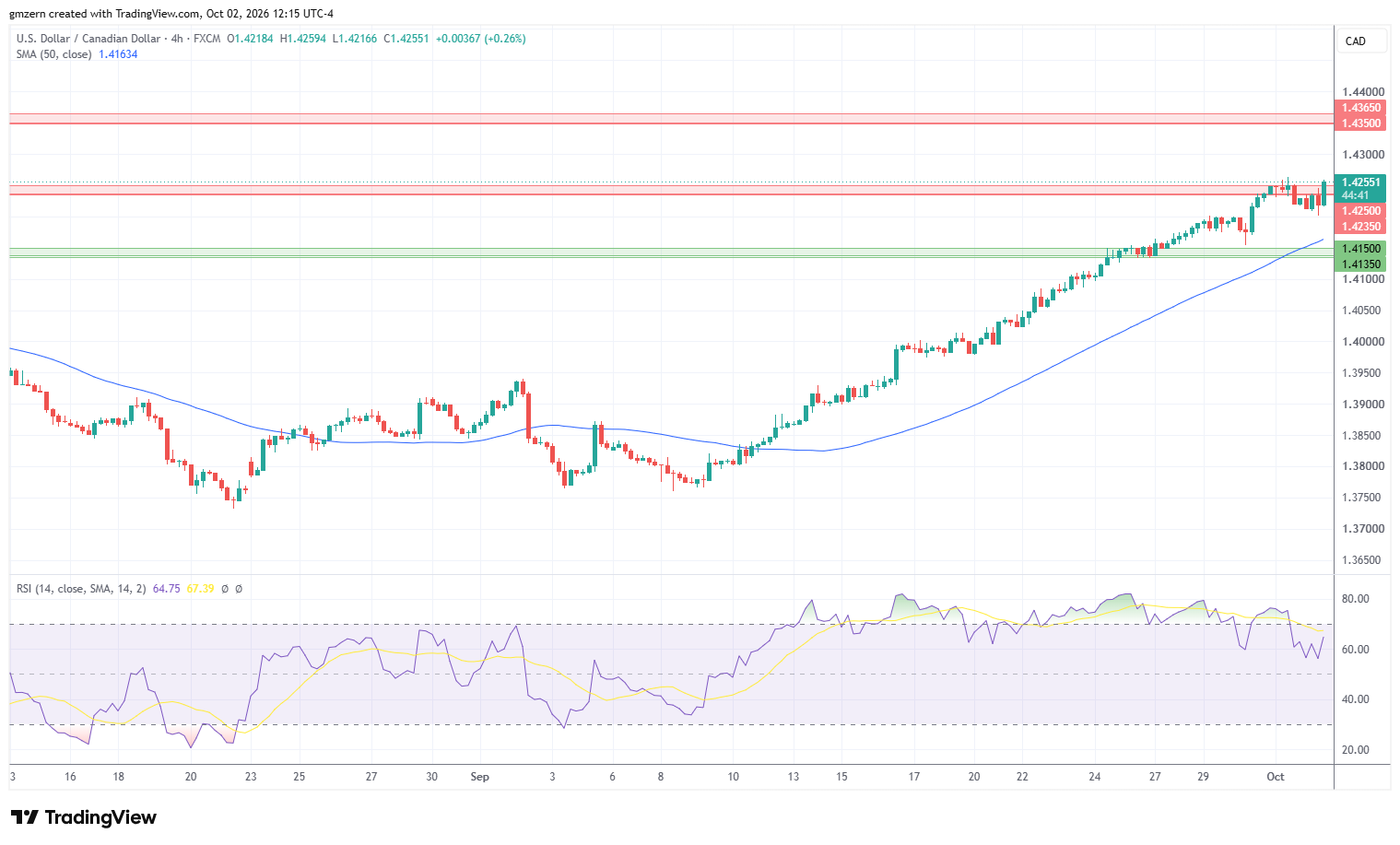Click the 1.42350 price label
Image resolution: width=1400 pixels, height=845 pixels.
tap(1360, 227)
